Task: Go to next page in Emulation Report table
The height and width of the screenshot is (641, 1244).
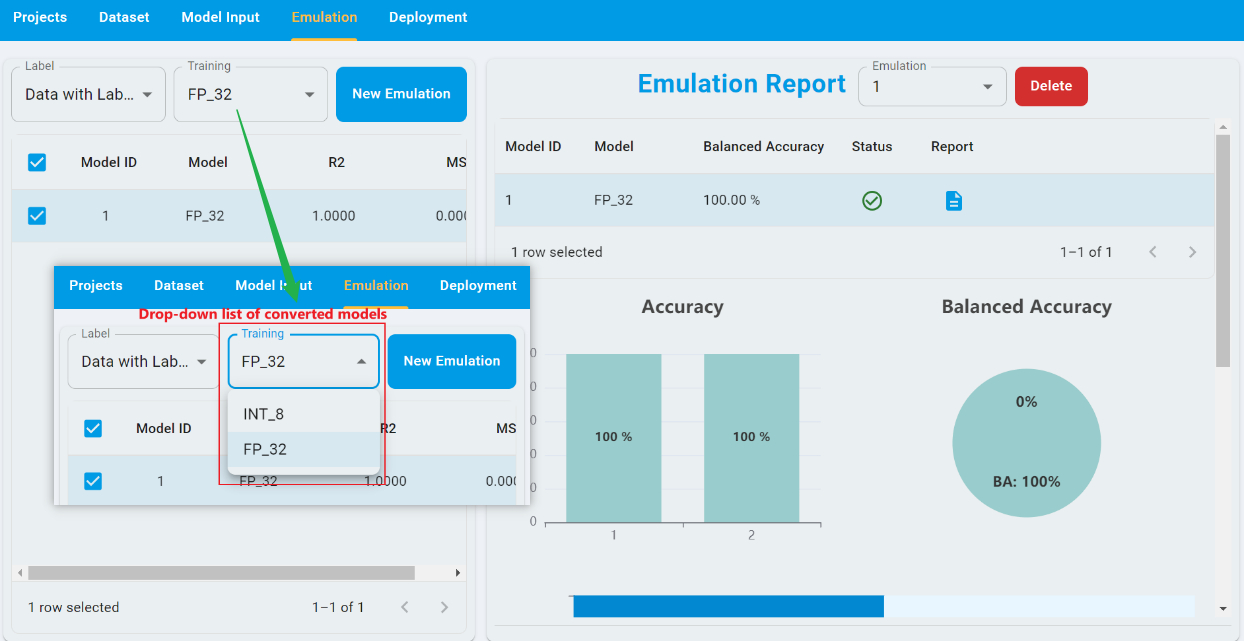Action: (x=1192, y=252)
